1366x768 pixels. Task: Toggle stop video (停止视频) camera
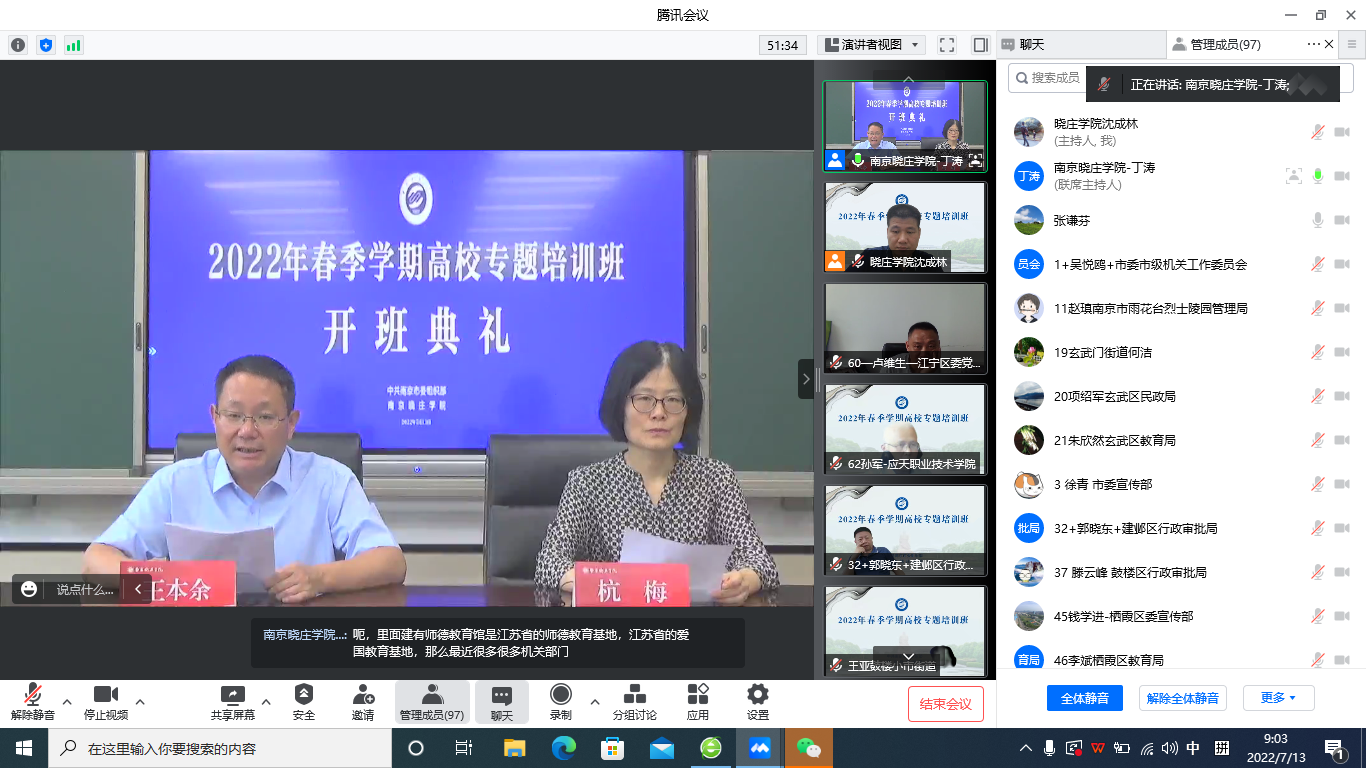pyautogui.click(x=106, y=695)
